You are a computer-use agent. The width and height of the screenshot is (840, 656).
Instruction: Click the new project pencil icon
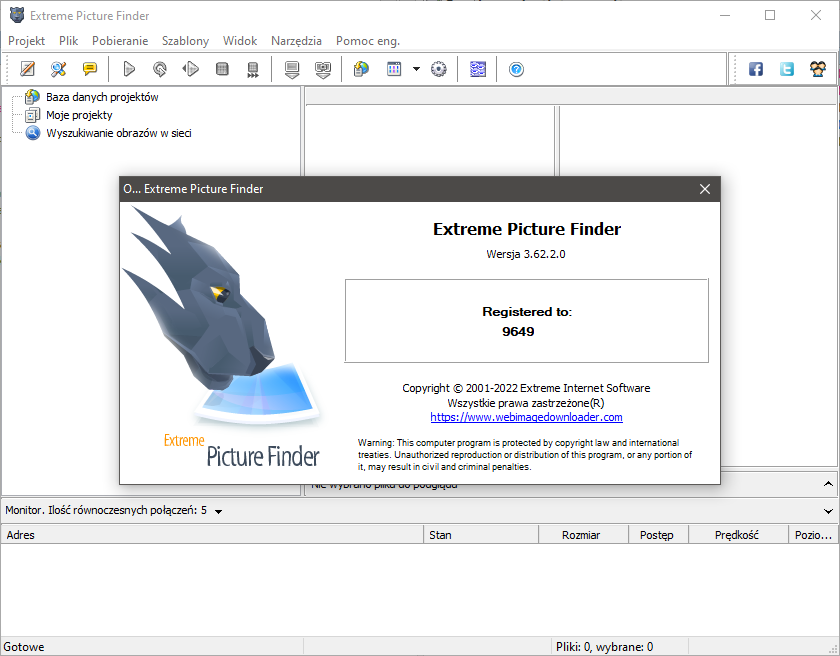pos(27,69)
